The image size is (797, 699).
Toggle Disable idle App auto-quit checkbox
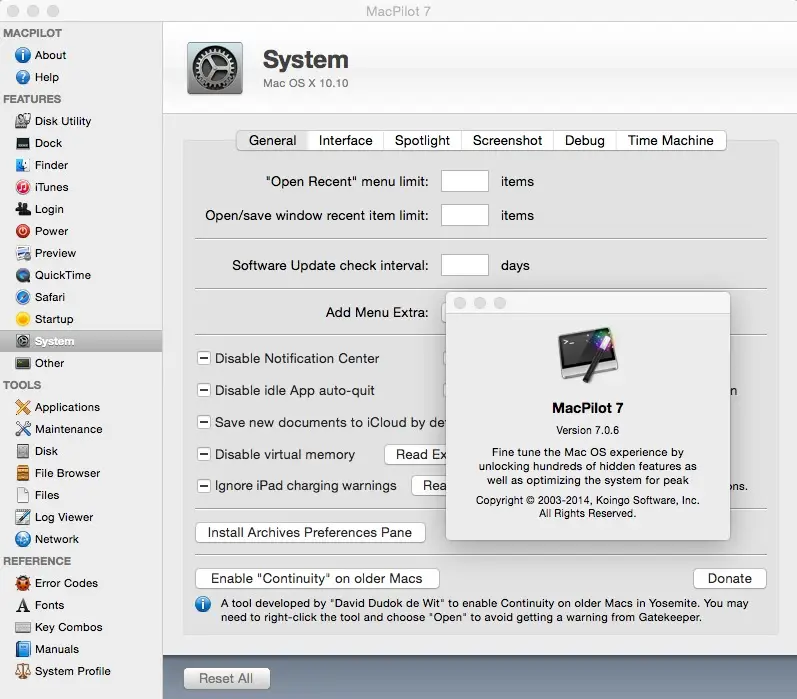(203, 390)
